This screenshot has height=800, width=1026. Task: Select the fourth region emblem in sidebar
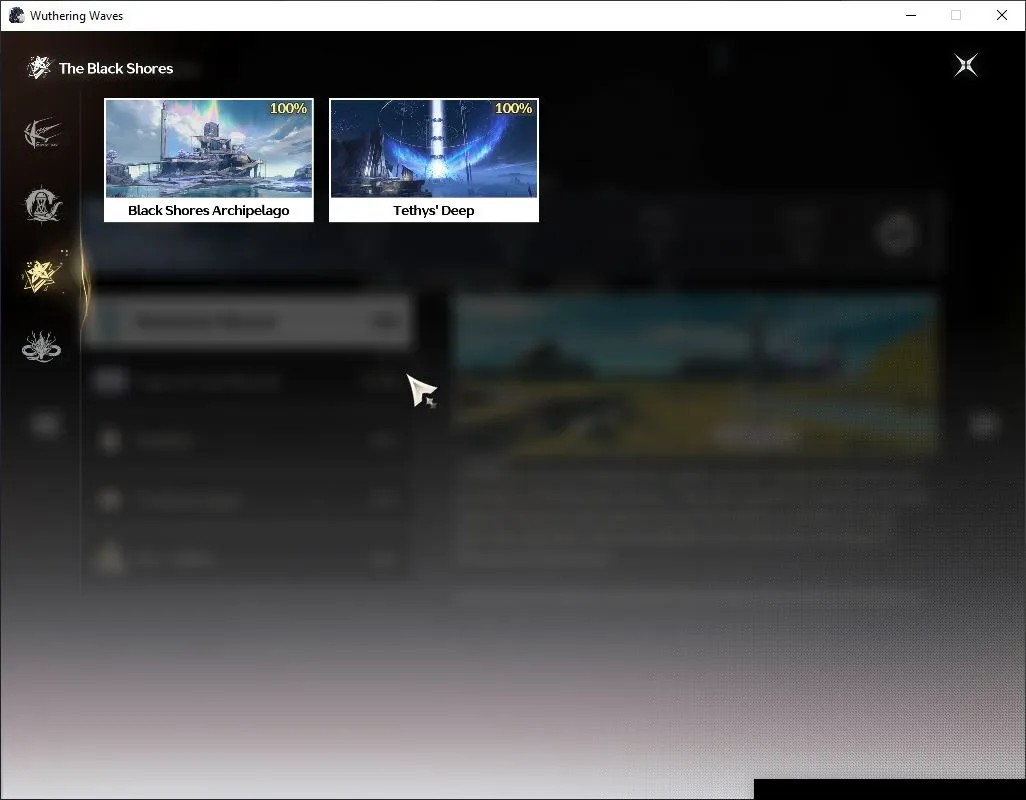41,347
